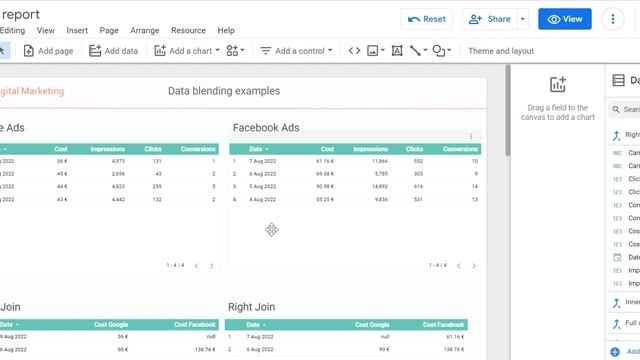Click Cost Facebook header in Right Join table
The height and width of the screenshot is (360, 640).
tap(443, 325)
